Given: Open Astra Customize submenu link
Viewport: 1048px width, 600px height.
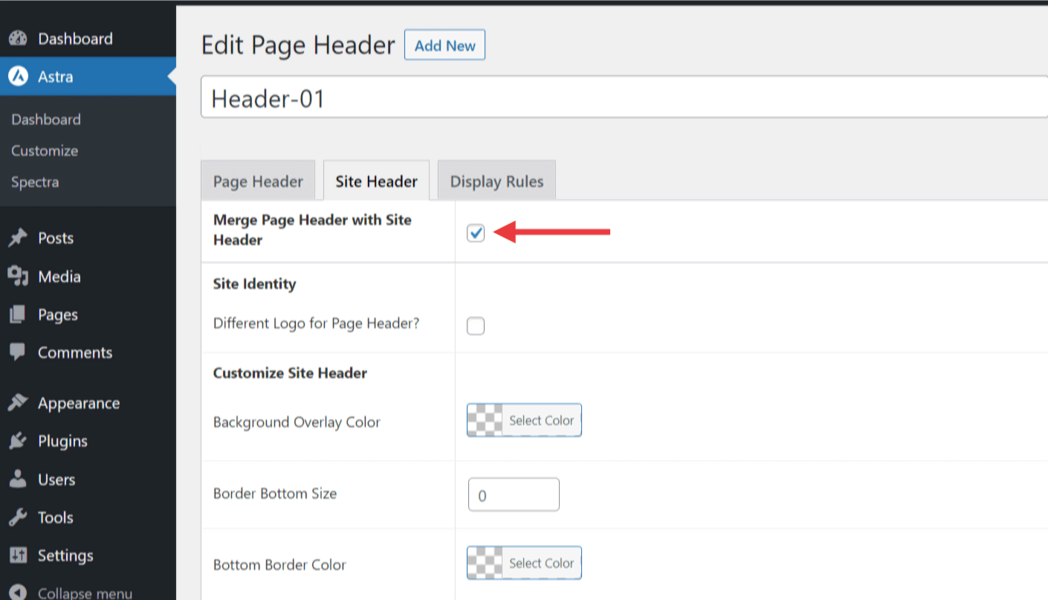Looking at the screenshot, I should pos(44,150).
